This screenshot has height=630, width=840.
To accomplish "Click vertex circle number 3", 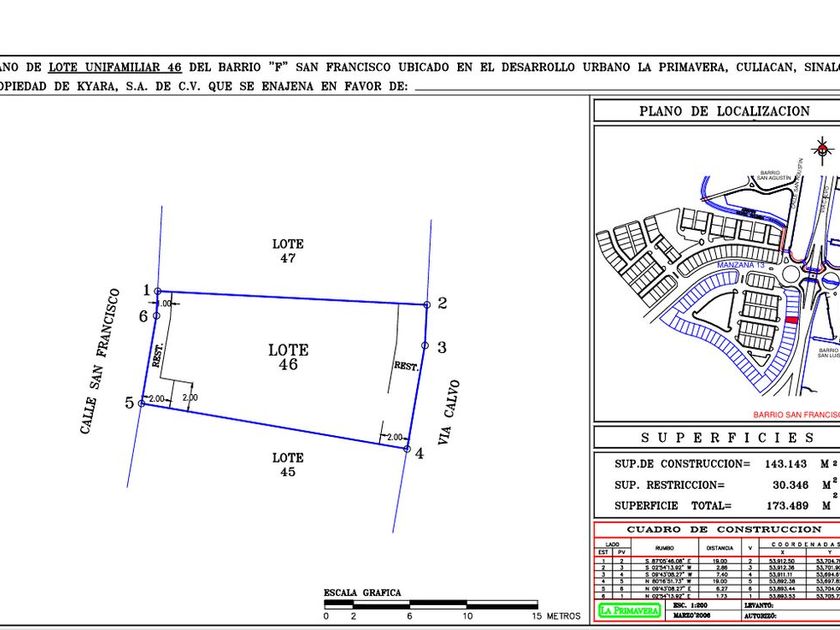I will [x=425, y=346].
